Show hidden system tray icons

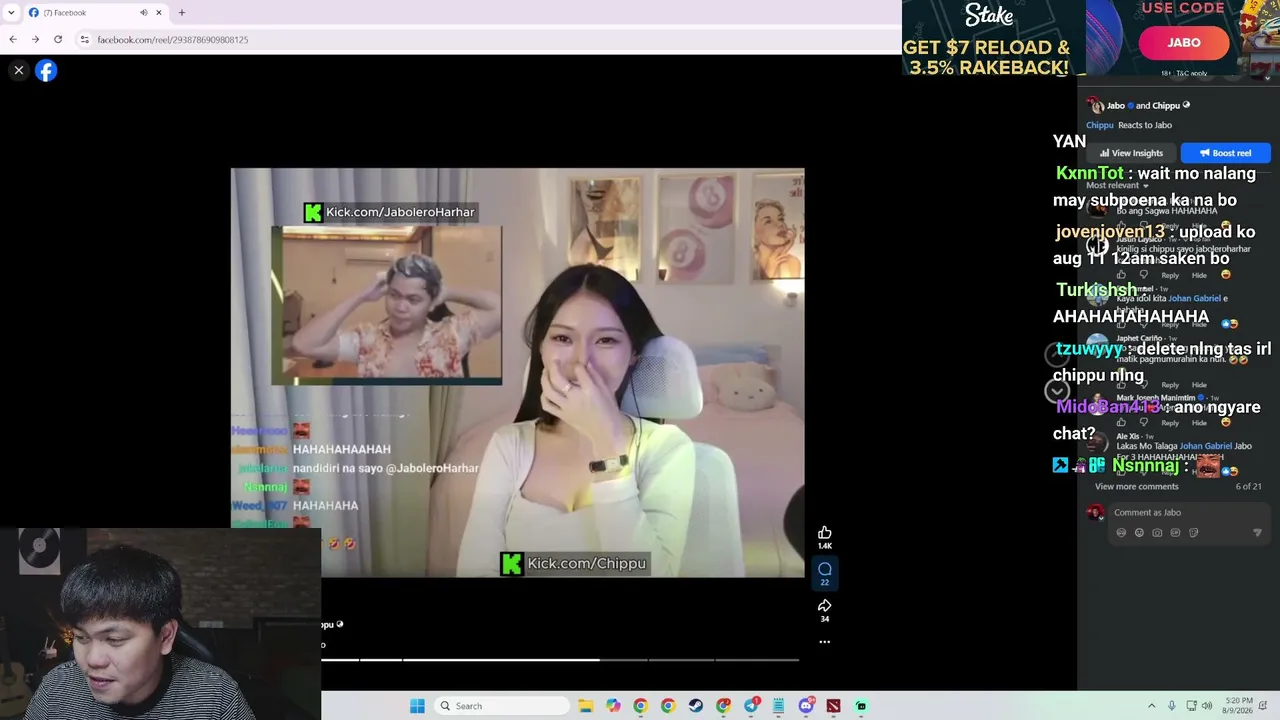(x=1151, y=706)
